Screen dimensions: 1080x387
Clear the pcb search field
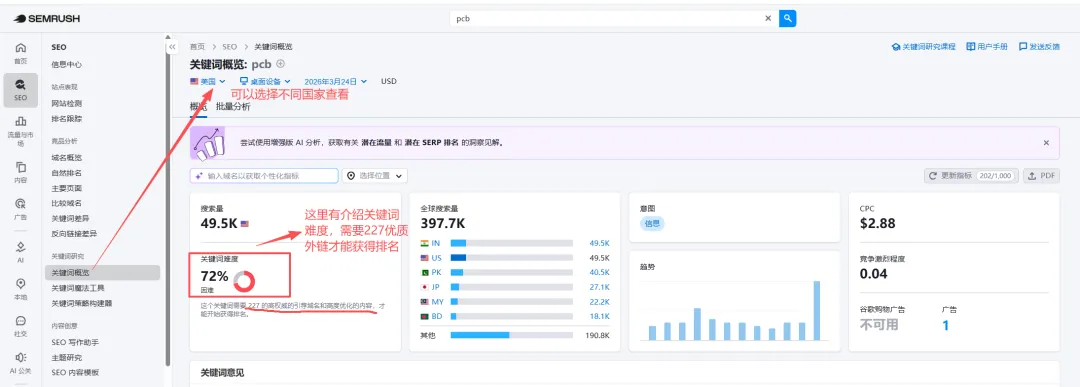pos(768,19)
